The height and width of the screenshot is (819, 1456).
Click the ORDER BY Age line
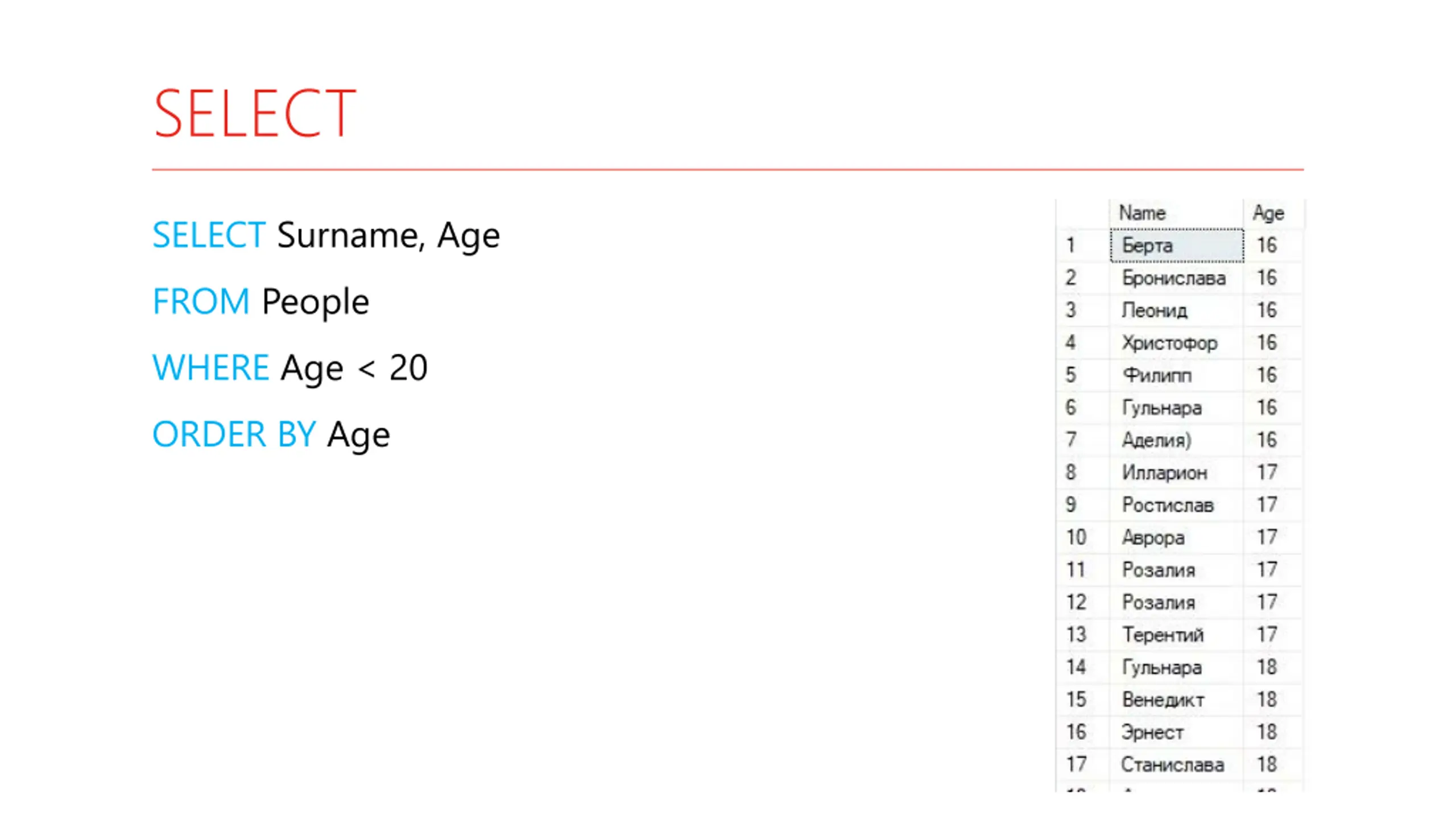click(271, 435)
